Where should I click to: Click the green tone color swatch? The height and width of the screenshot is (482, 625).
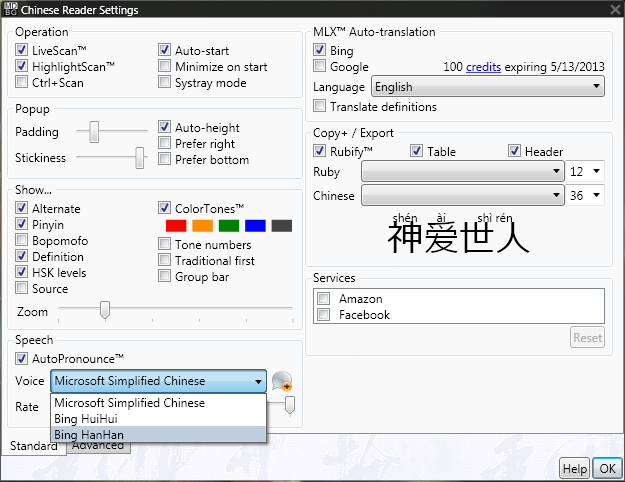pos(229,226)
